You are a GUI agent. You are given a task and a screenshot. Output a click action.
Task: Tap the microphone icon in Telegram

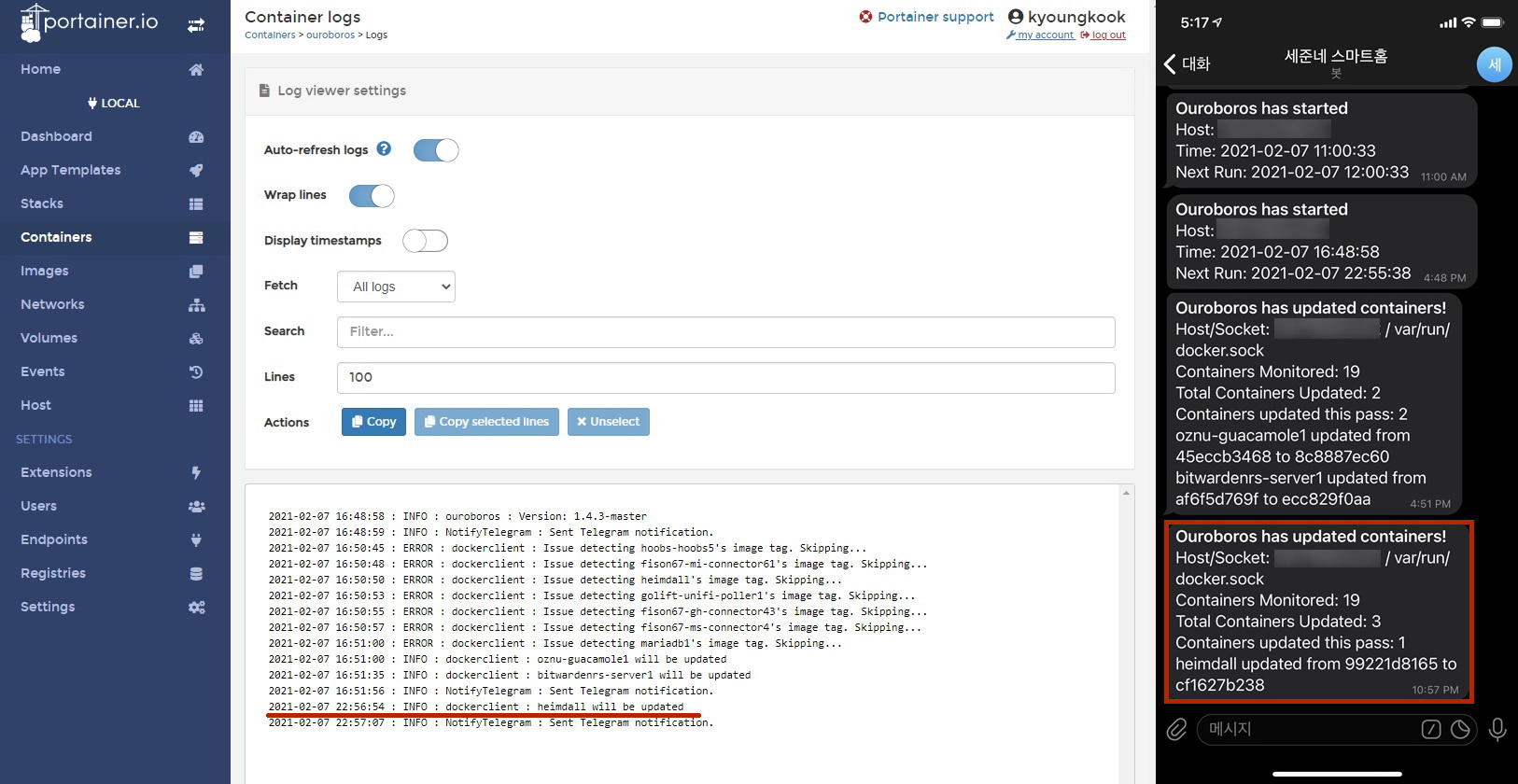pos(1497,729)
